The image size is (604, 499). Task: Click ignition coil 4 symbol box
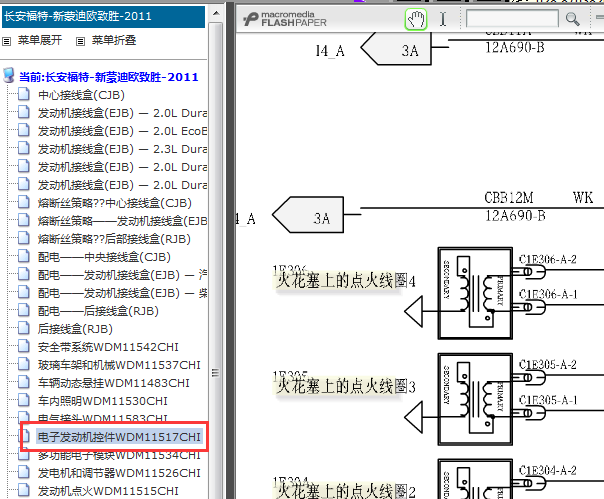coord(475,293)
